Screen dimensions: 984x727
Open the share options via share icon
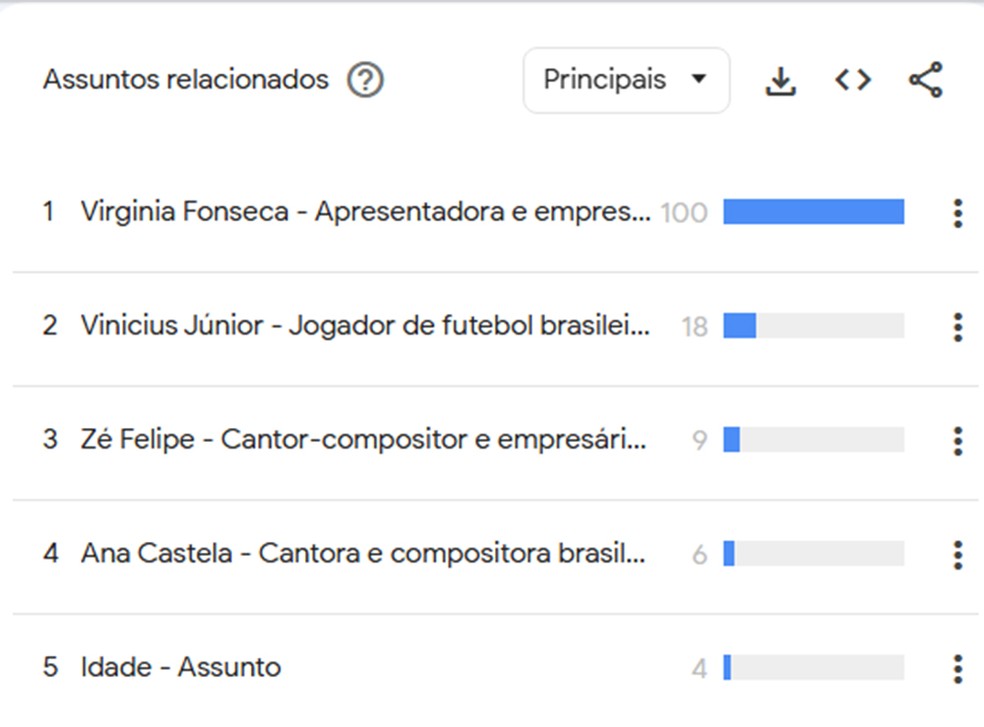924,80
